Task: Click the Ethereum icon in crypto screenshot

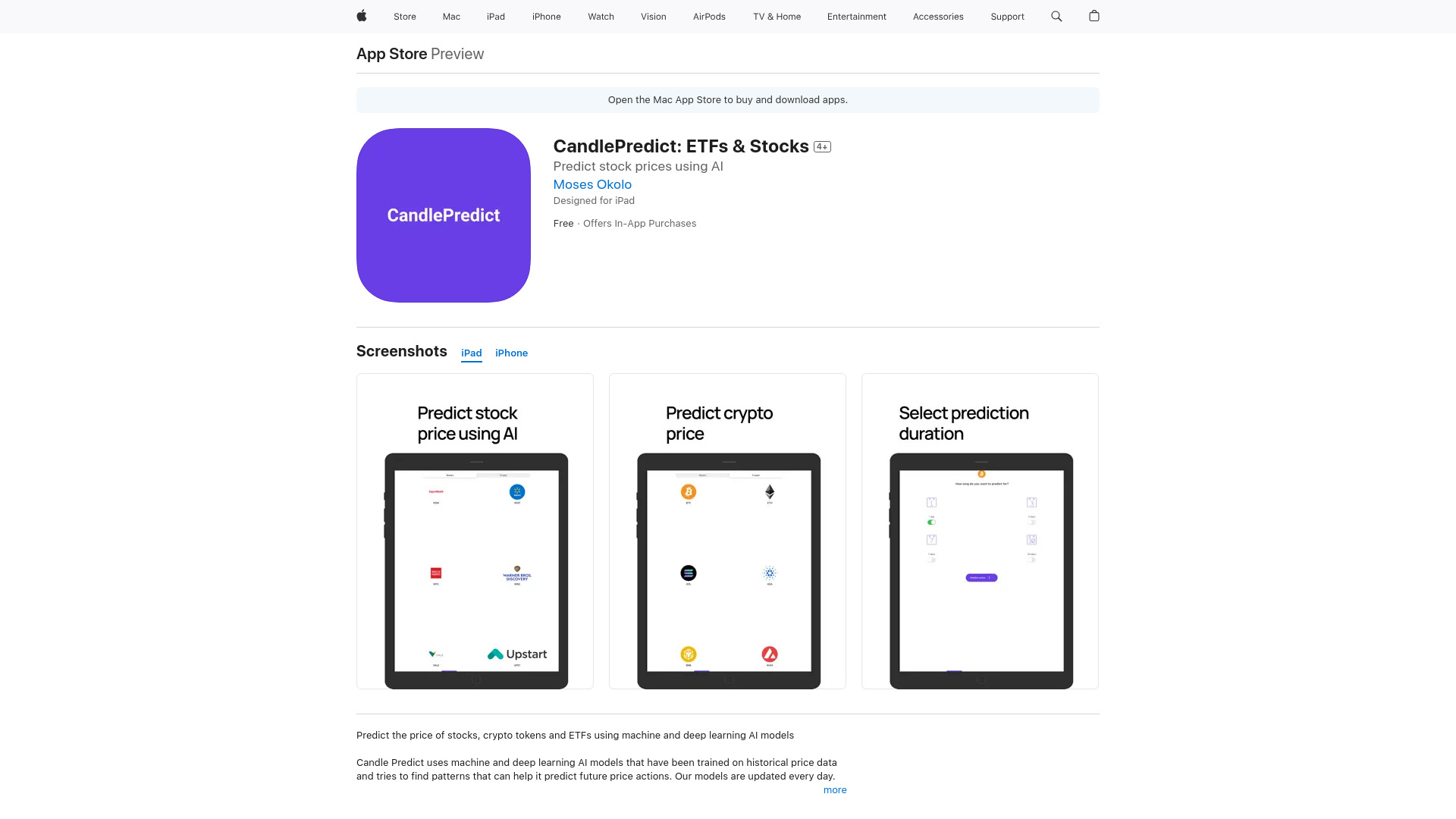Action: (770, 492)
